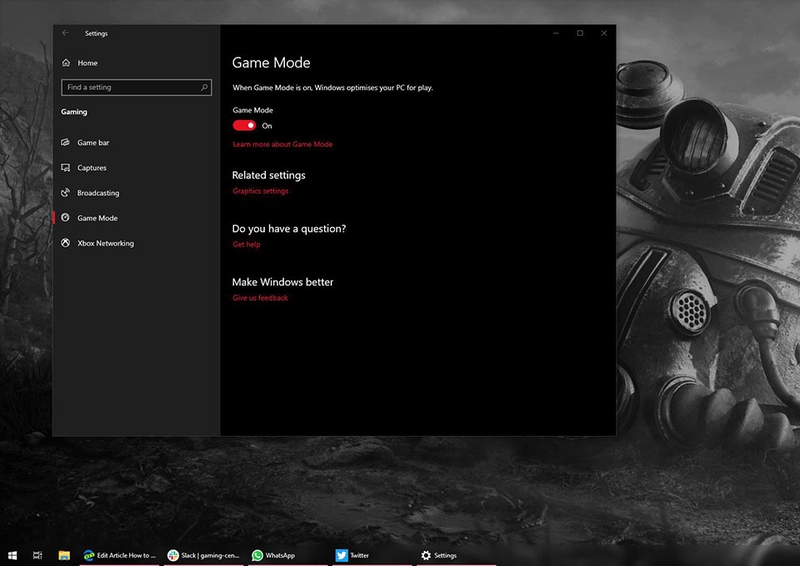Open Task View in taskbar
Viewport: 800px width, 566px height.
click(38, 555)
